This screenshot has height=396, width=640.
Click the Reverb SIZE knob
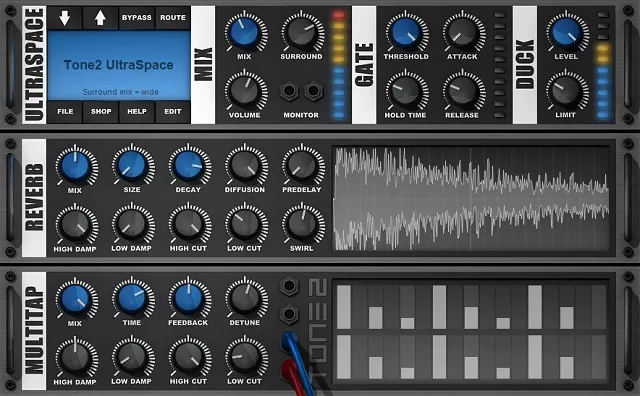pos(132,165)
